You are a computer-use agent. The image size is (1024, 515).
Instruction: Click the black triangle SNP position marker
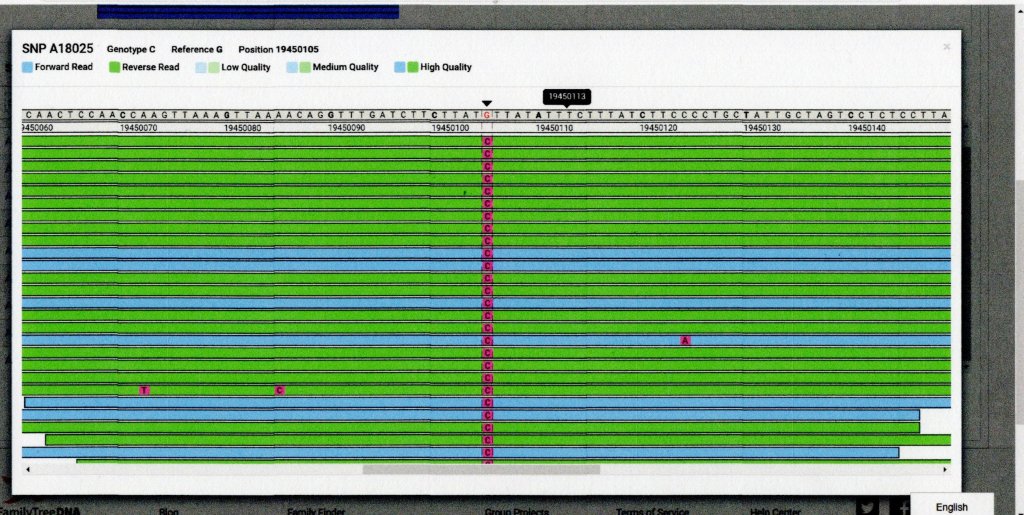point(487,103)
